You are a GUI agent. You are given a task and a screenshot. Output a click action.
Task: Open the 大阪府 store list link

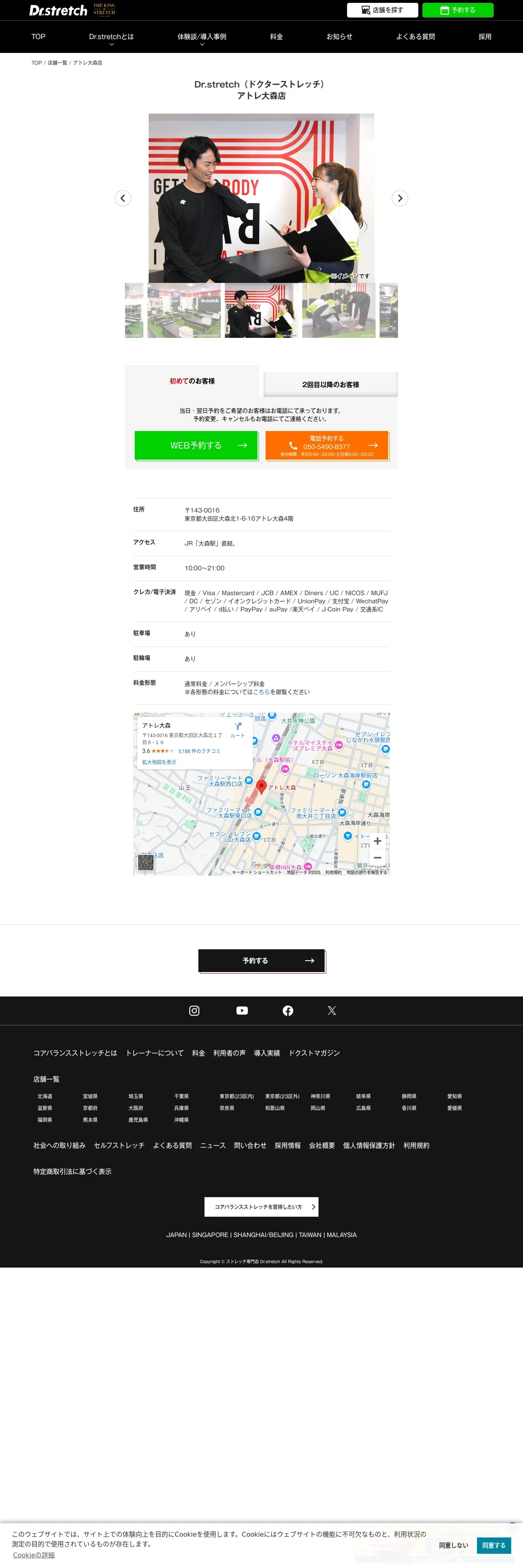(136, 1108)
